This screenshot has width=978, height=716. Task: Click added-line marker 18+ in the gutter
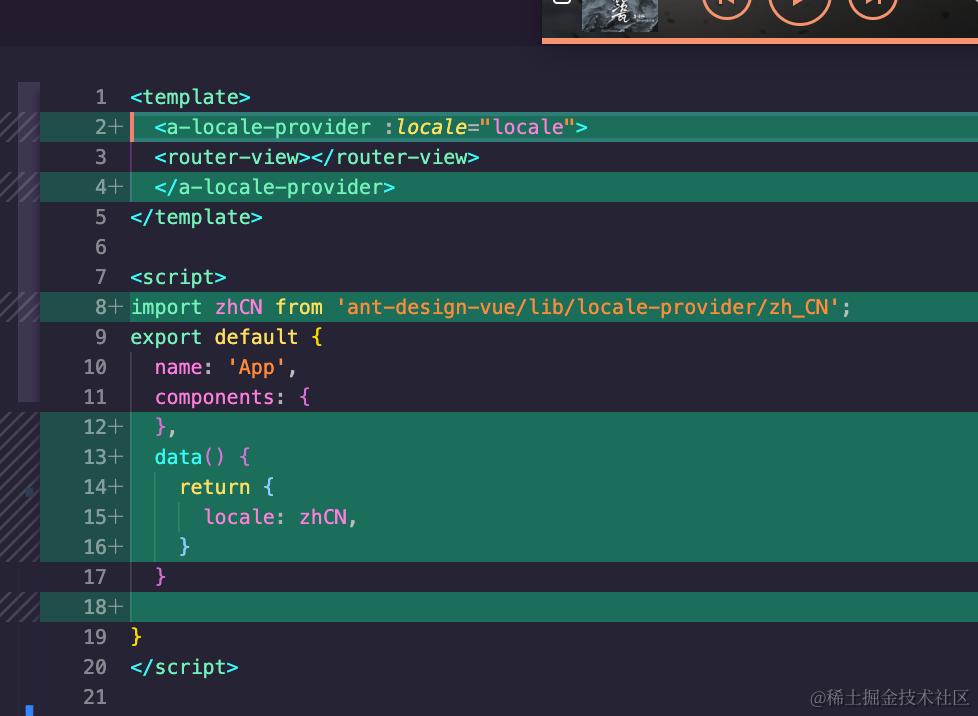(104, 607)
